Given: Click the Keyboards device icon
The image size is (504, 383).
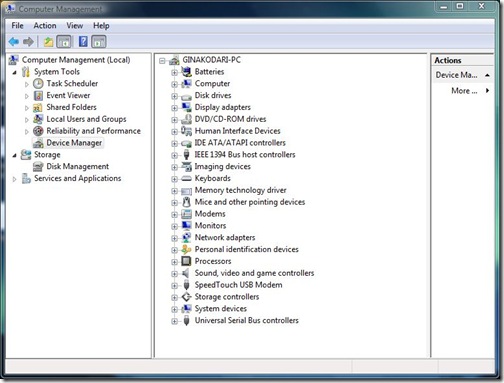Looking at the screenshot, I should (186, 179).
